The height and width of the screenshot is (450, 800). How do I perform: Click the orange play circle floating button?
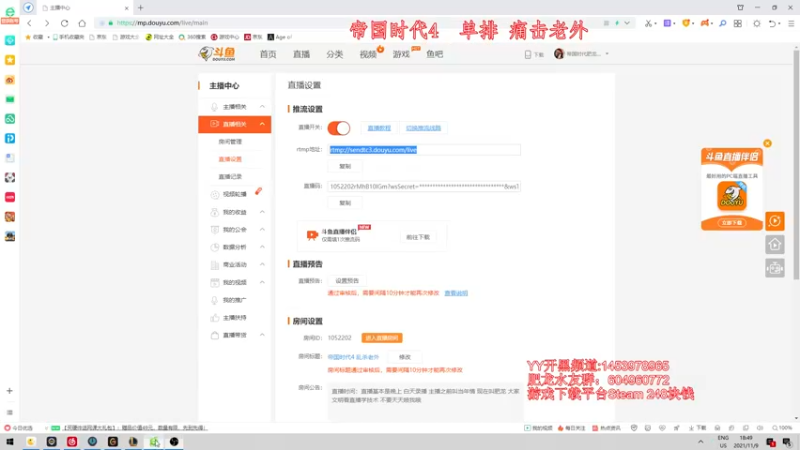(x=774, y=221)
